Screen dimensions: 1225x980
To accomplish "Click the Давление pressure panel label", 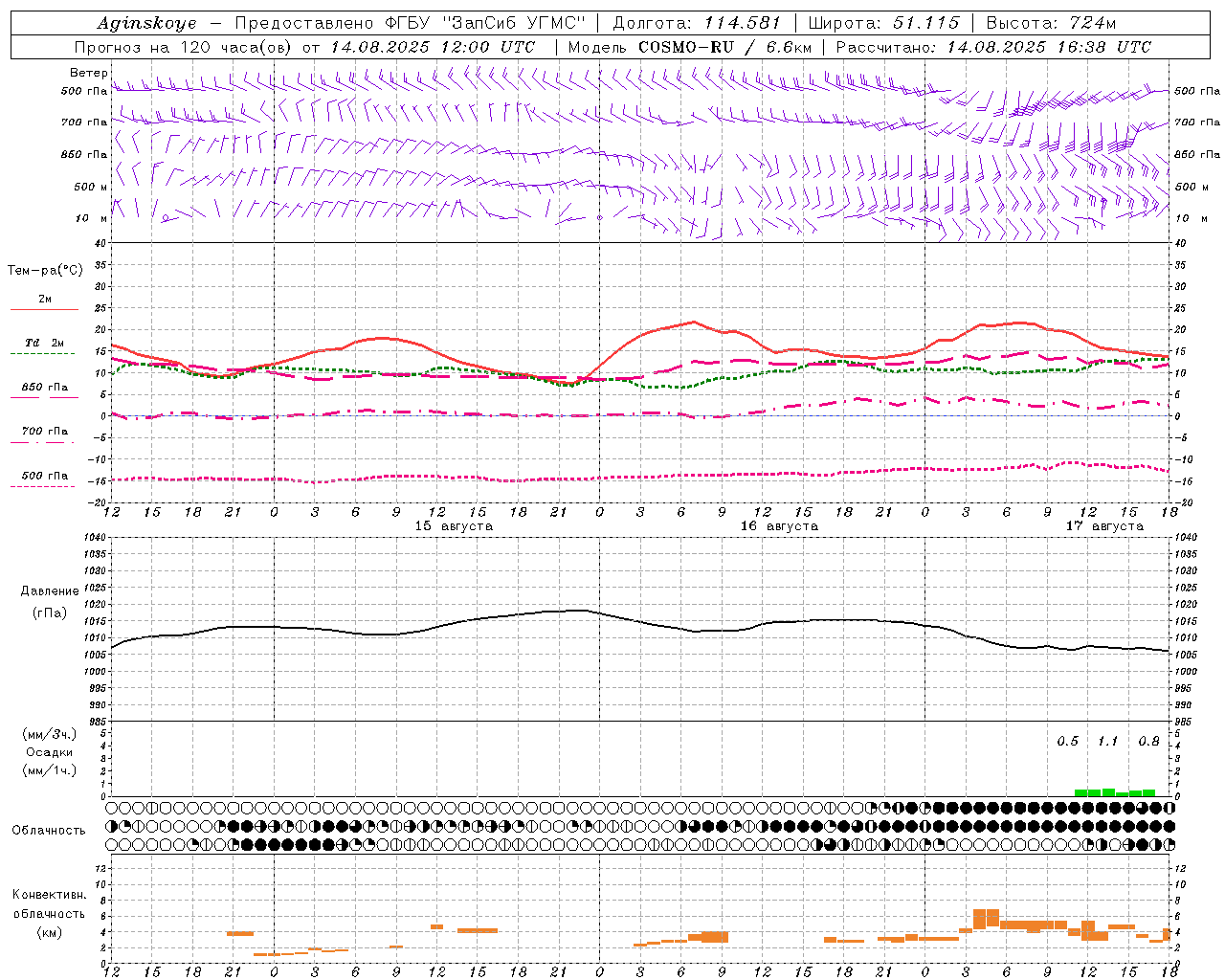I will 50,591.
